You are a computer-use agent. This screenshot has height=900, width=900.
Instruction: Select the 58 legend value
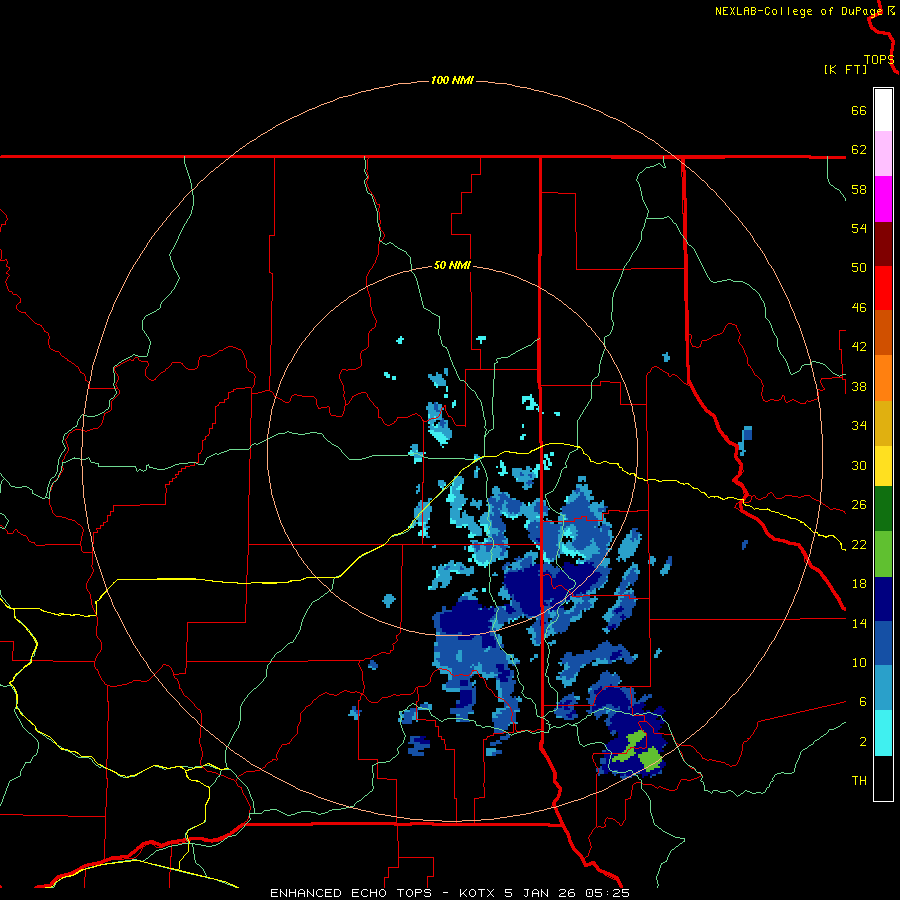coord(859,189)
